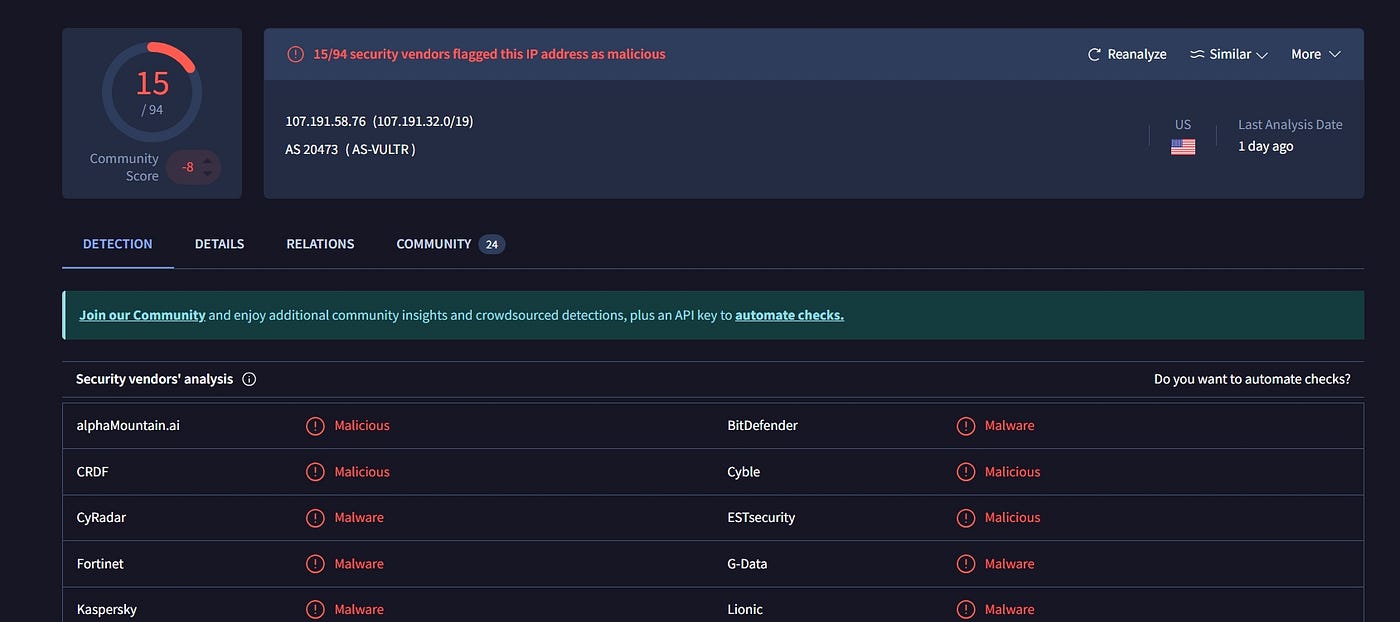
Task: Click the Malicious verdict for alphaMountain.ai
Action: click(x=362, y=426)
